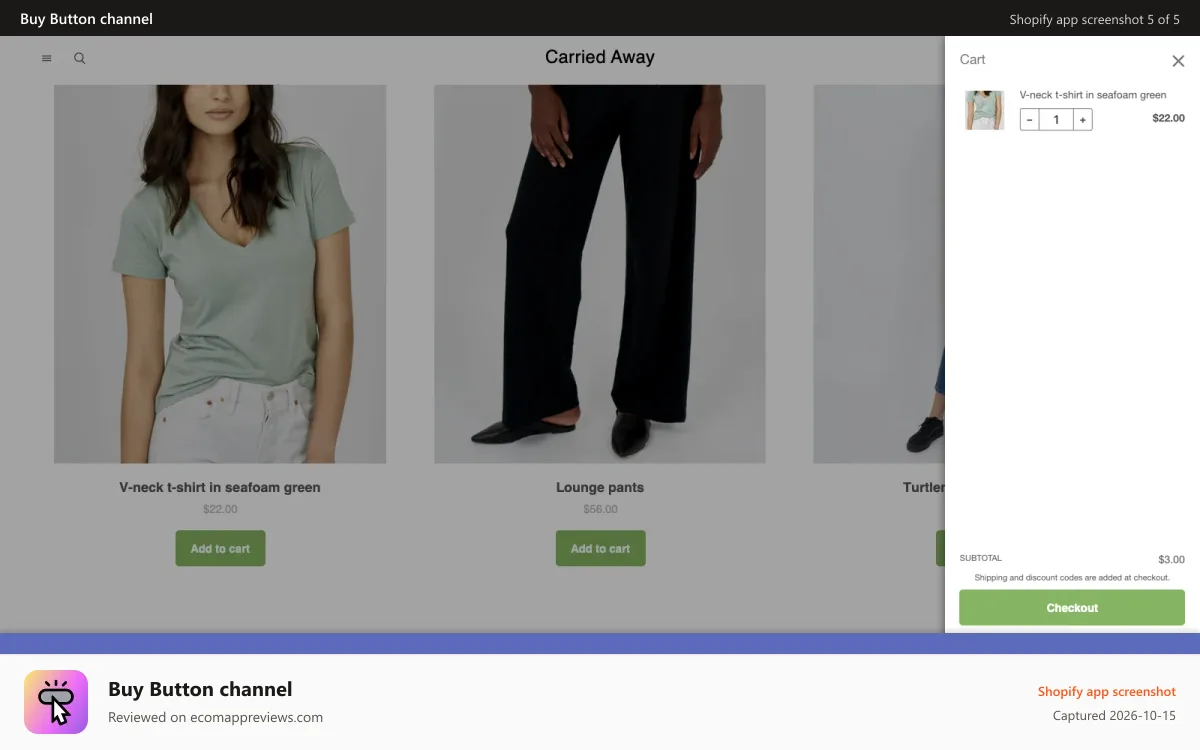The height and width of the screenshot is (750, 1200).
Task: Close the Cart panel
Action: point(1178,61)
